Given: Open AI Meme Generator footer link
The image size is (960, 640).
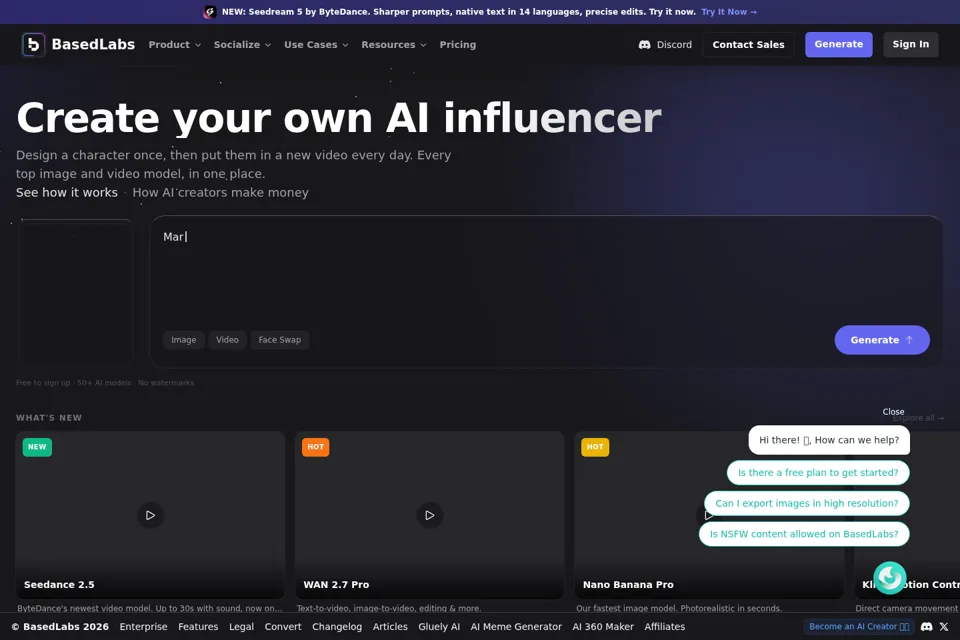Looking at the screenshot, I should 516,627.
